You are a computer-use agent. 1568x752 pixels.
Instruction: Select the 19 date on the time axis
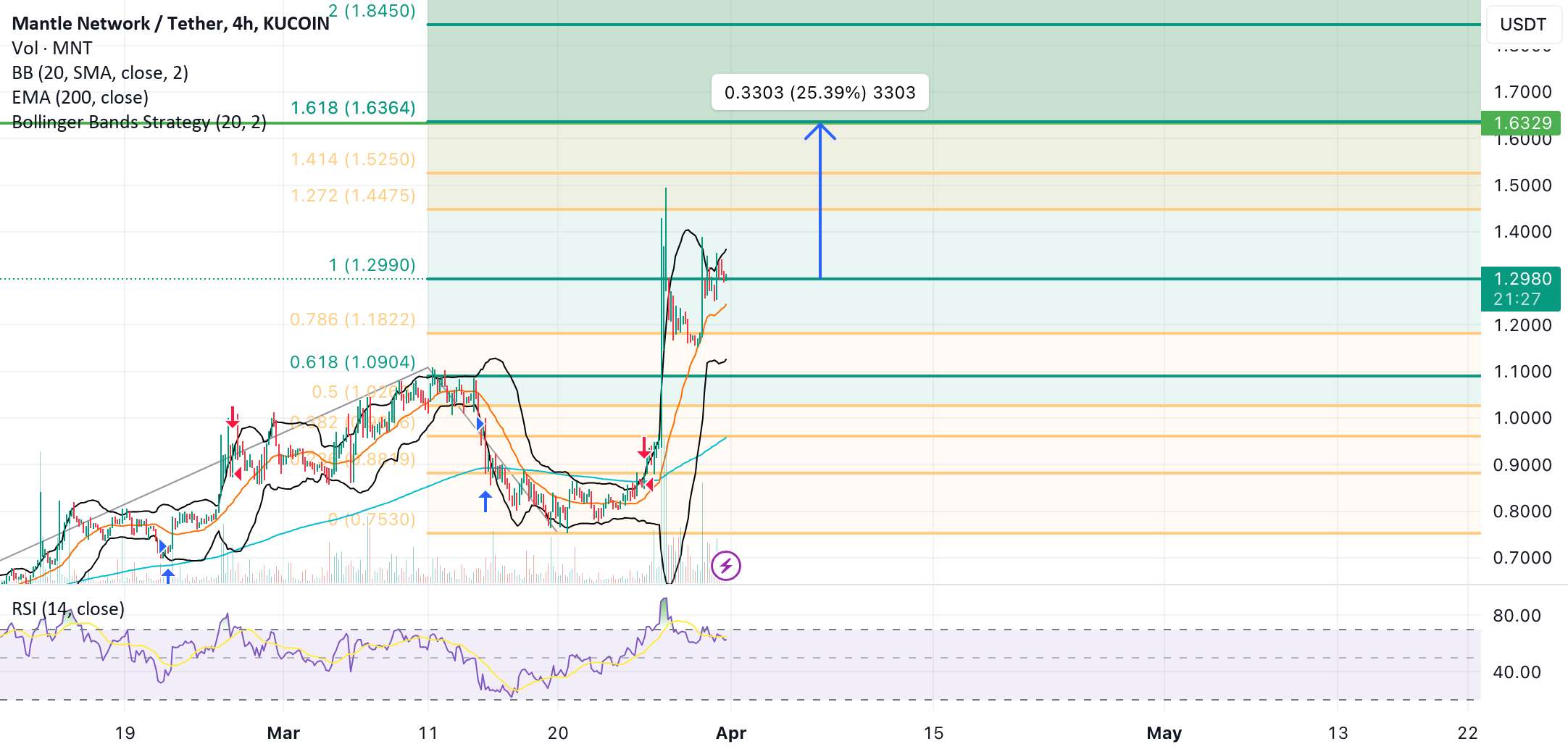click(x=125, y=733)
